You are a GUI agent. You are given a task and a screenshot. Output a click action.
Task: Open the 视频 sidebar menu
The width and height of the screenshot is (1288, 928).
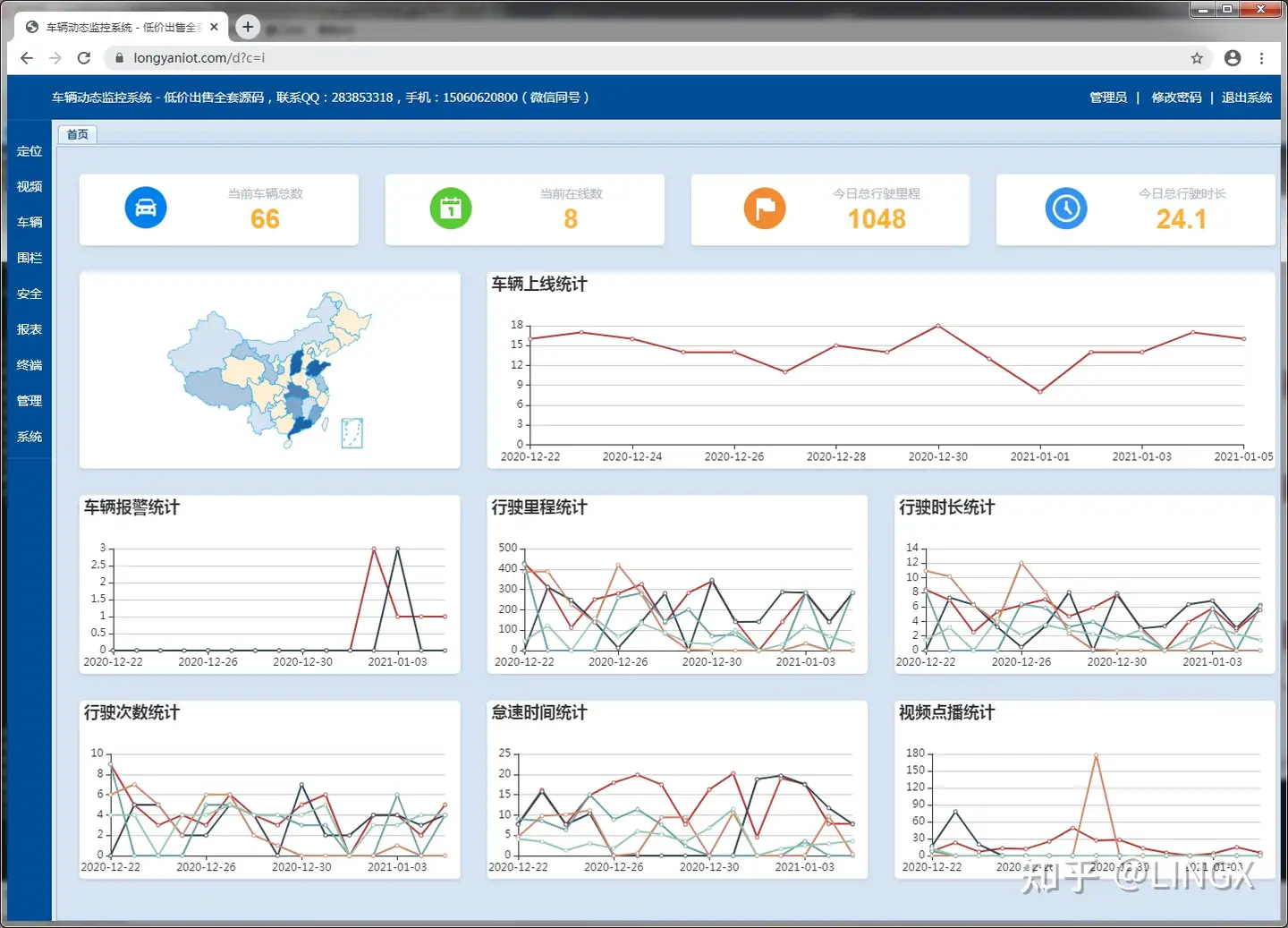(x=30, y=186)
